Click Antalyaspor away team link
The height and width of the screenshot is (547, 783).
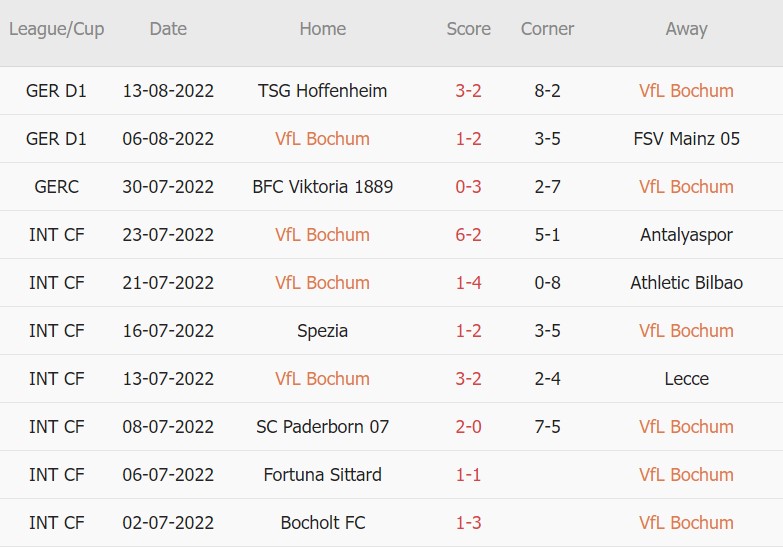[686, 235]
